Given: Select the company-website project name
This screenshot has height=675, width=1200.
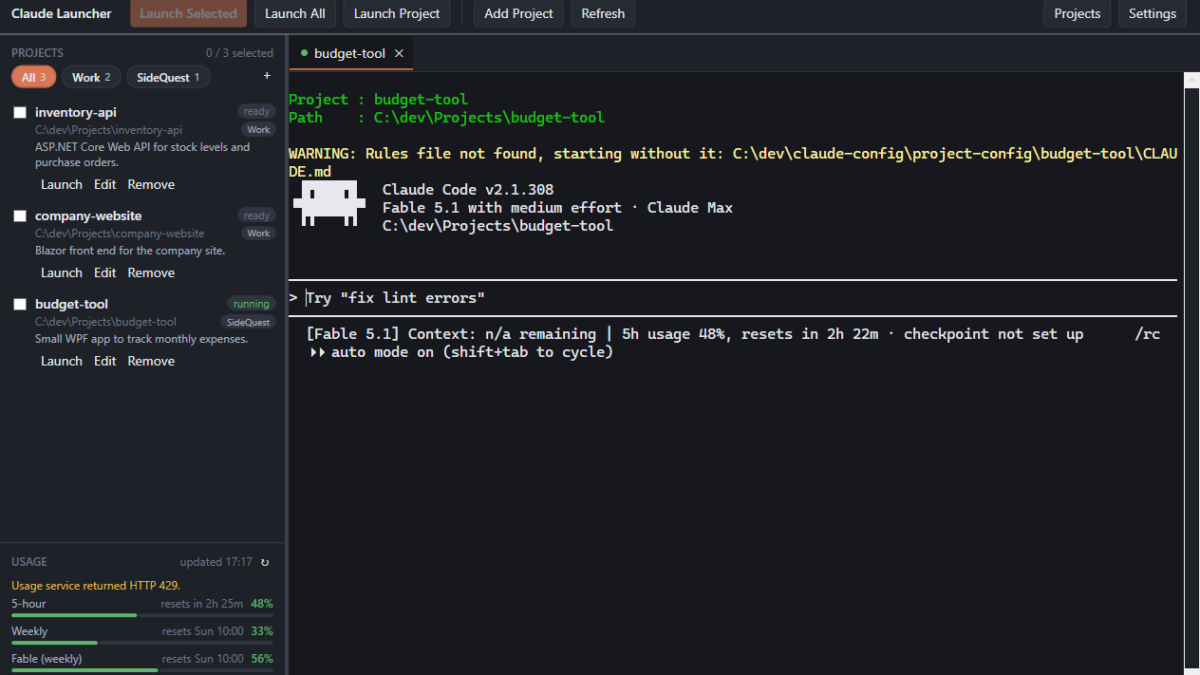Looking at the screenshot, I should coord(88,216).
